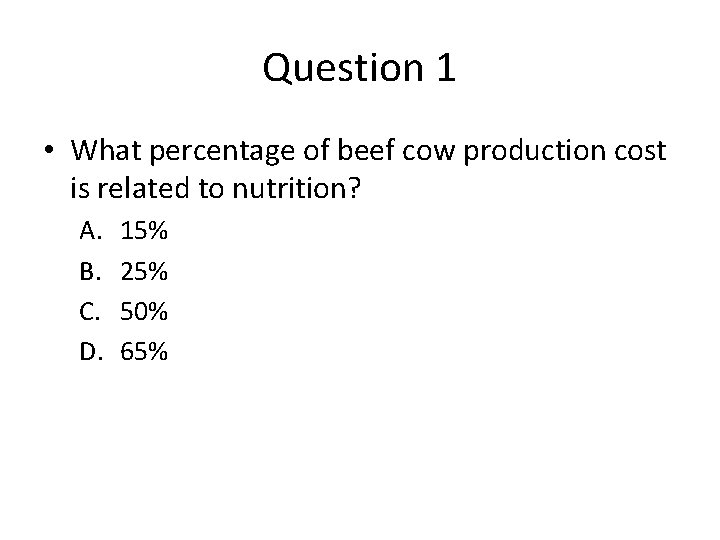Select answer letter B

click(x=87, y=271)
